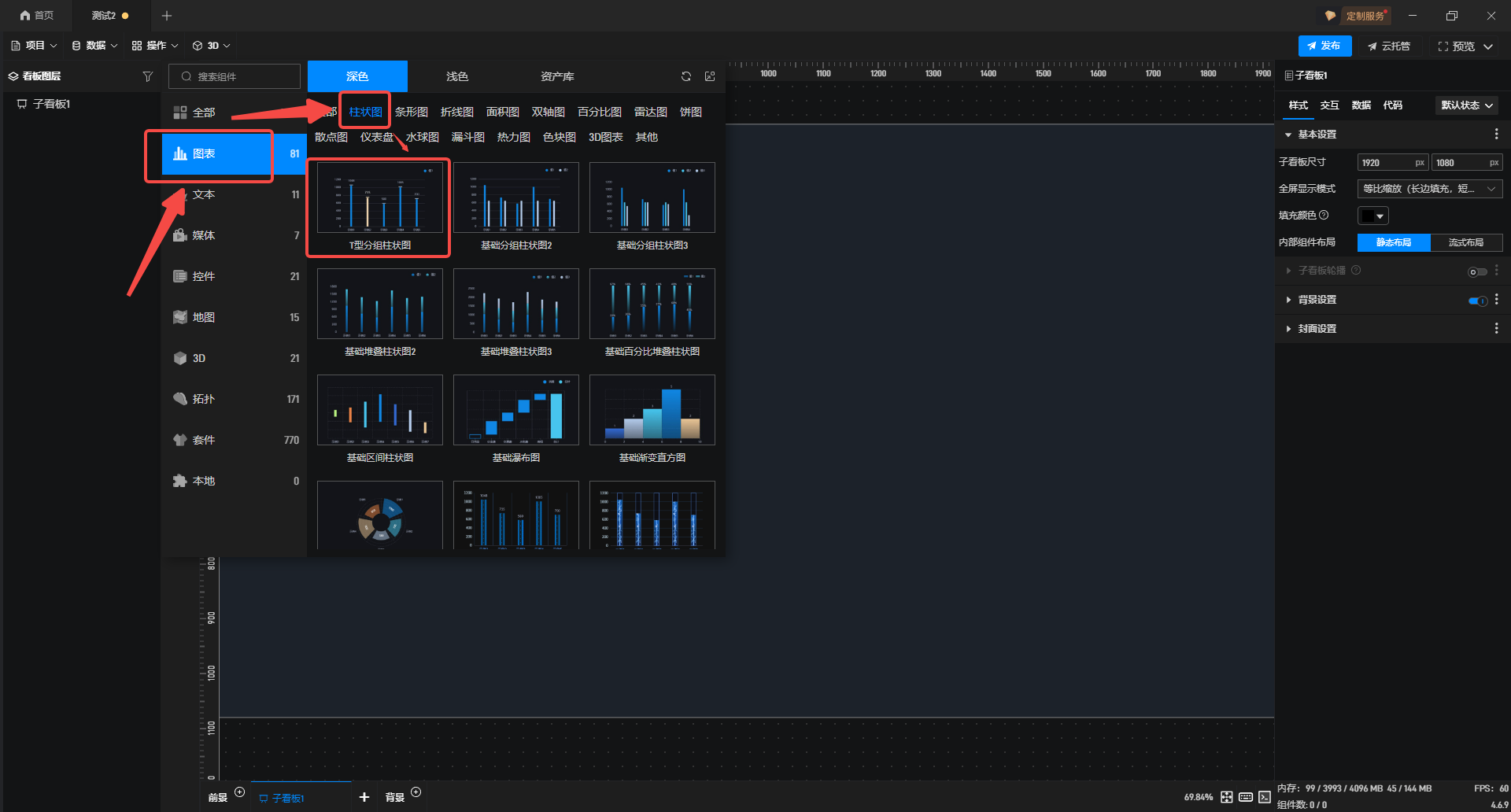Viewport: 1511px width, 812px height.
Task: Toggle the 子看板轮播 switch
Action: (x=1477, y=271)
